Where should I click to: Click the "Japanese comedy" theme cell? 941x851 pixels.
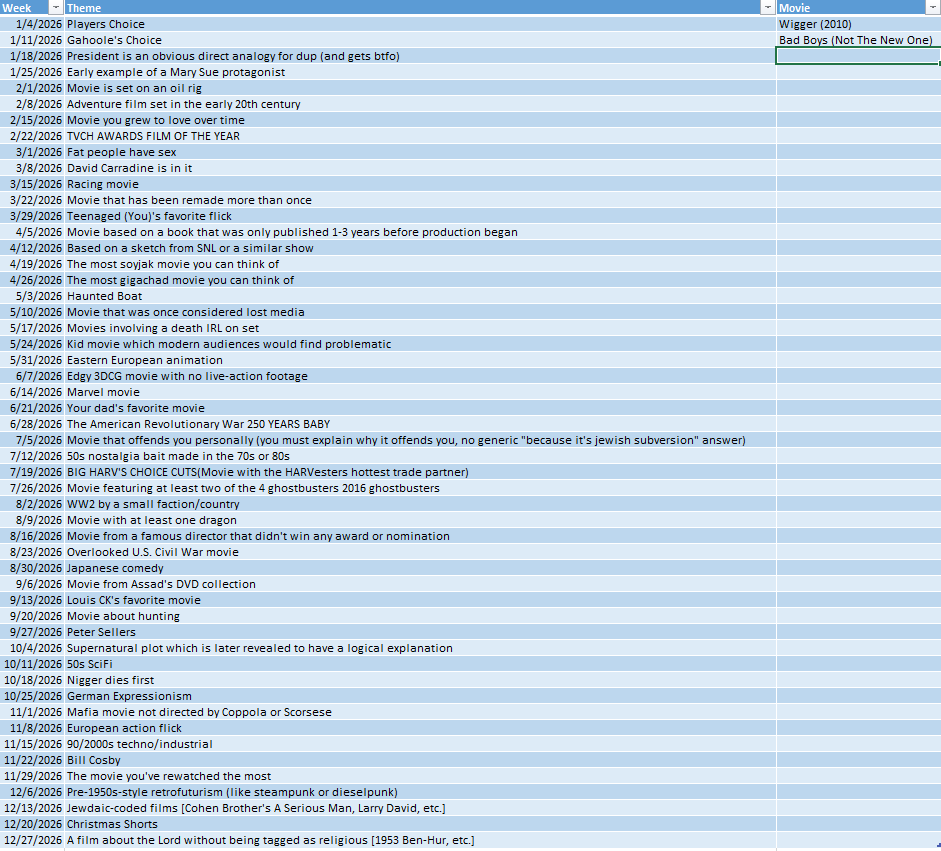(x=115, y=568)
